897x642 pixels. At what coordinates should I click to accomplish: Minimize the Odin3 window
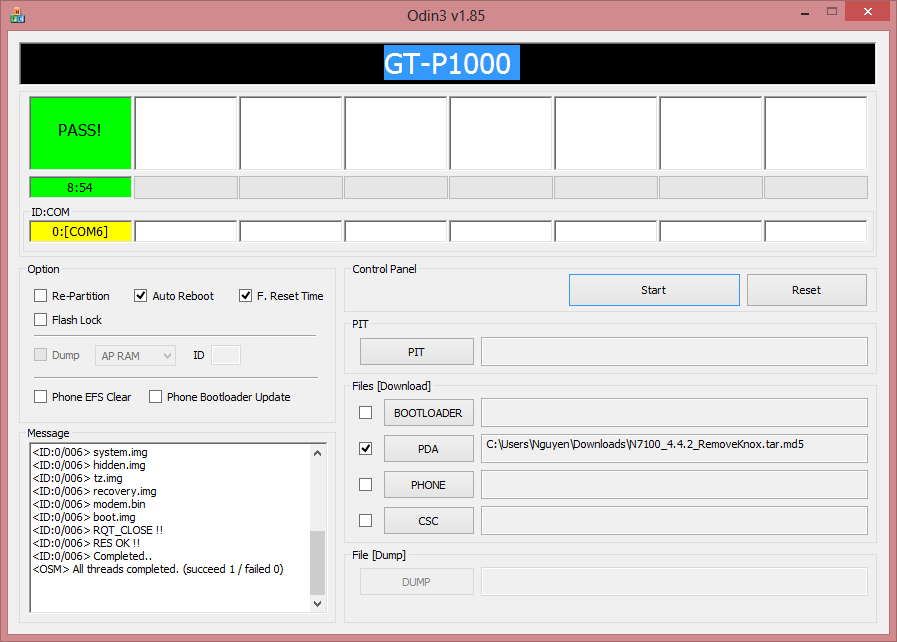[x=805, y=13]
